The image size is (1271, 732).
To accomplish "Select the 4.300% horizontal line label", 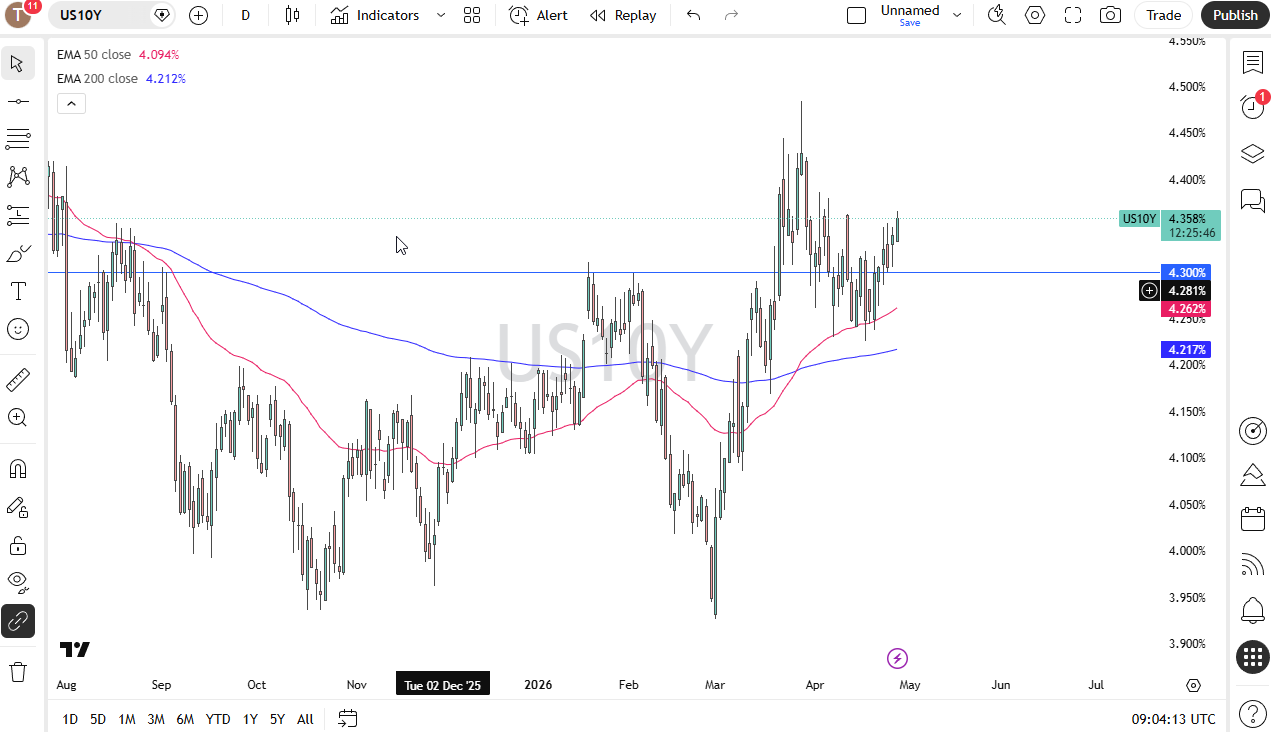I will pos(1186,272).
